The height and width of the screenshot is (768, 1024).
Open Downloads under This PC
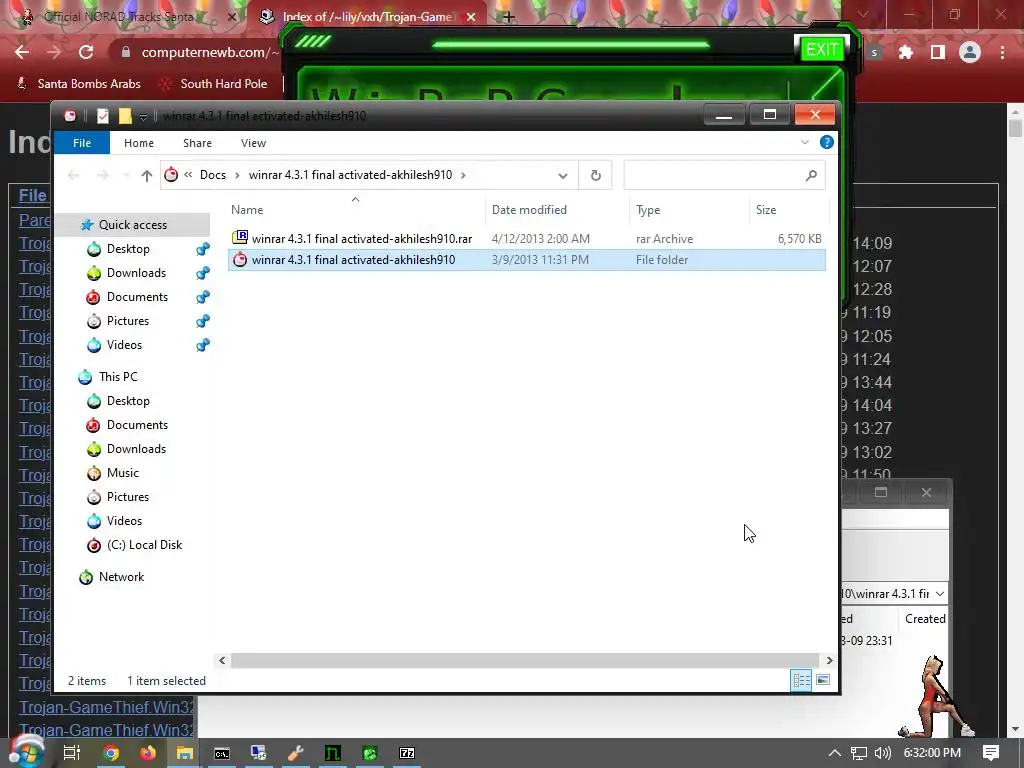point(136,449)
